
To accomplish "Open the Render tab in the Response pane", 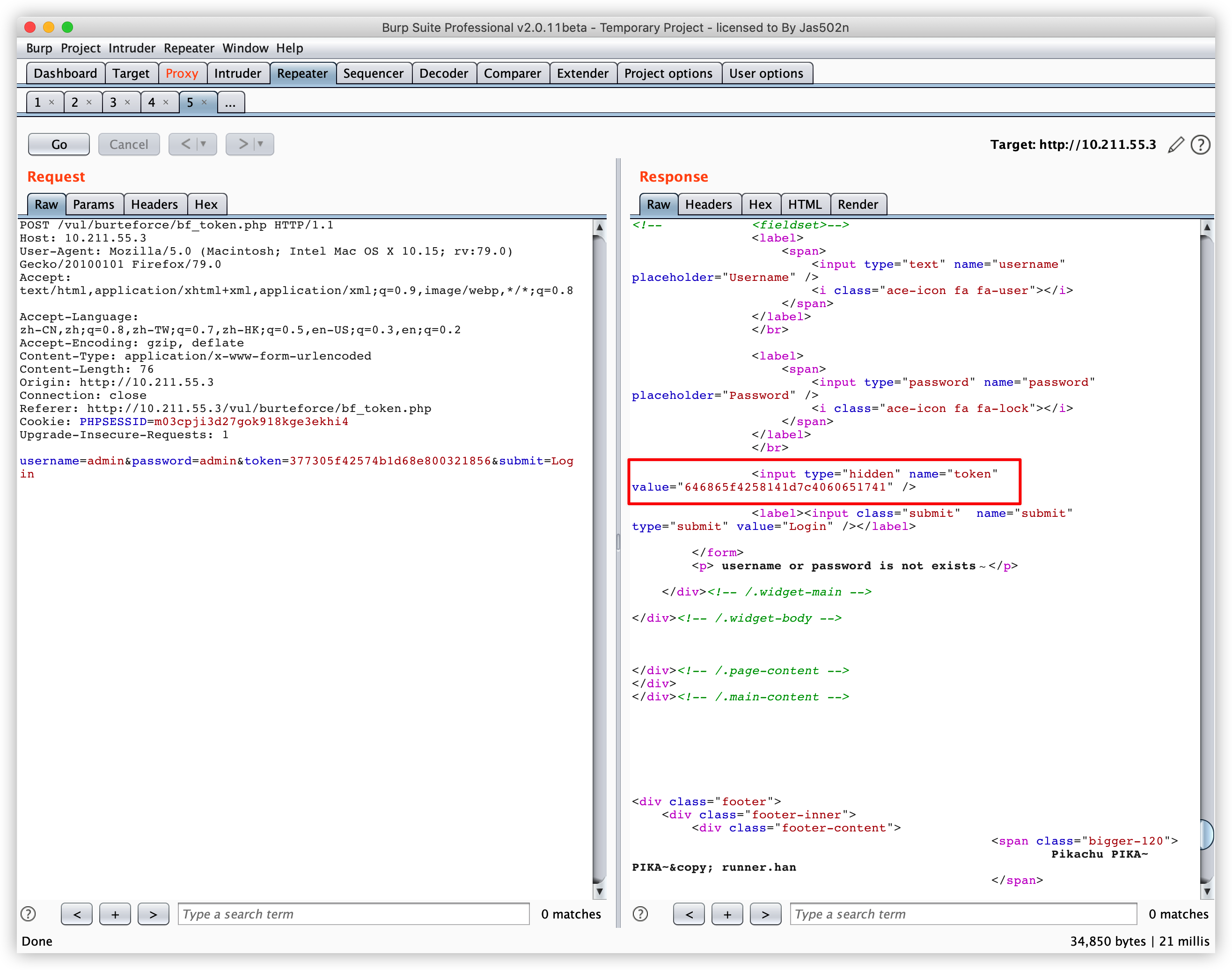I will point(857,205).
